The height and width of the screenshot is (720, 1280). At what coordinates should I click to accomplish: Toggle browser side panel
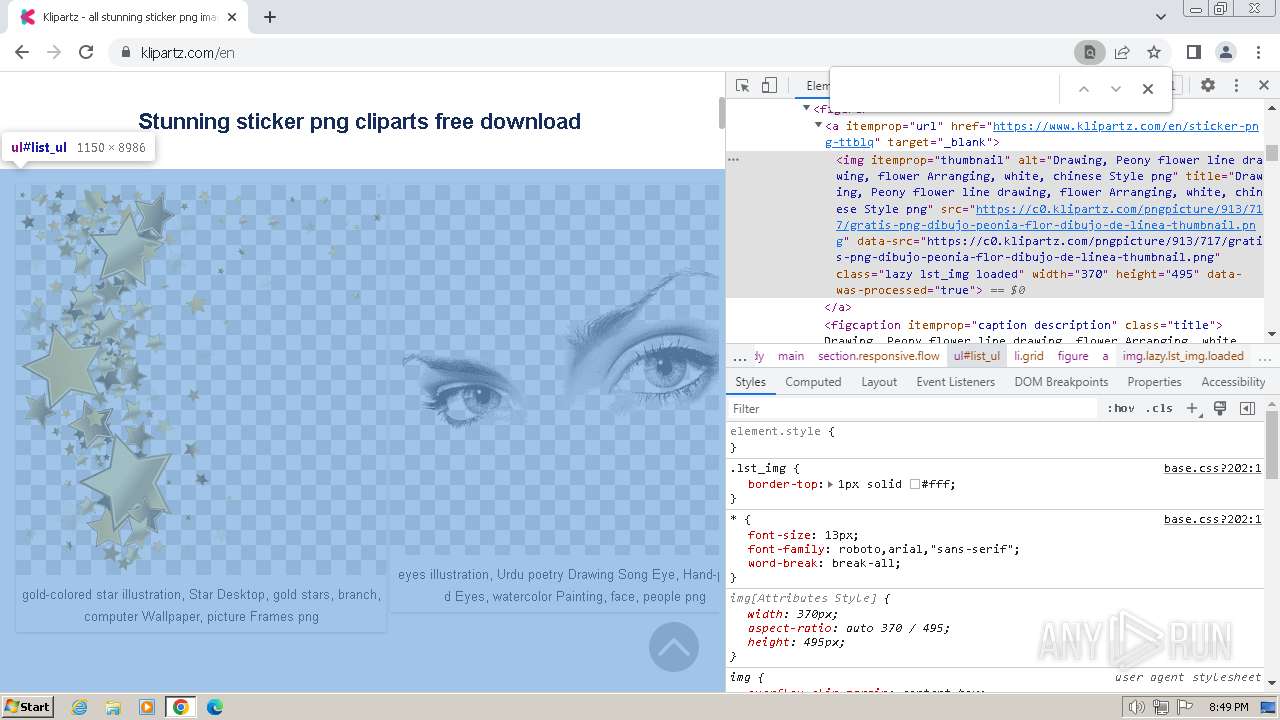pos(1194,52)
